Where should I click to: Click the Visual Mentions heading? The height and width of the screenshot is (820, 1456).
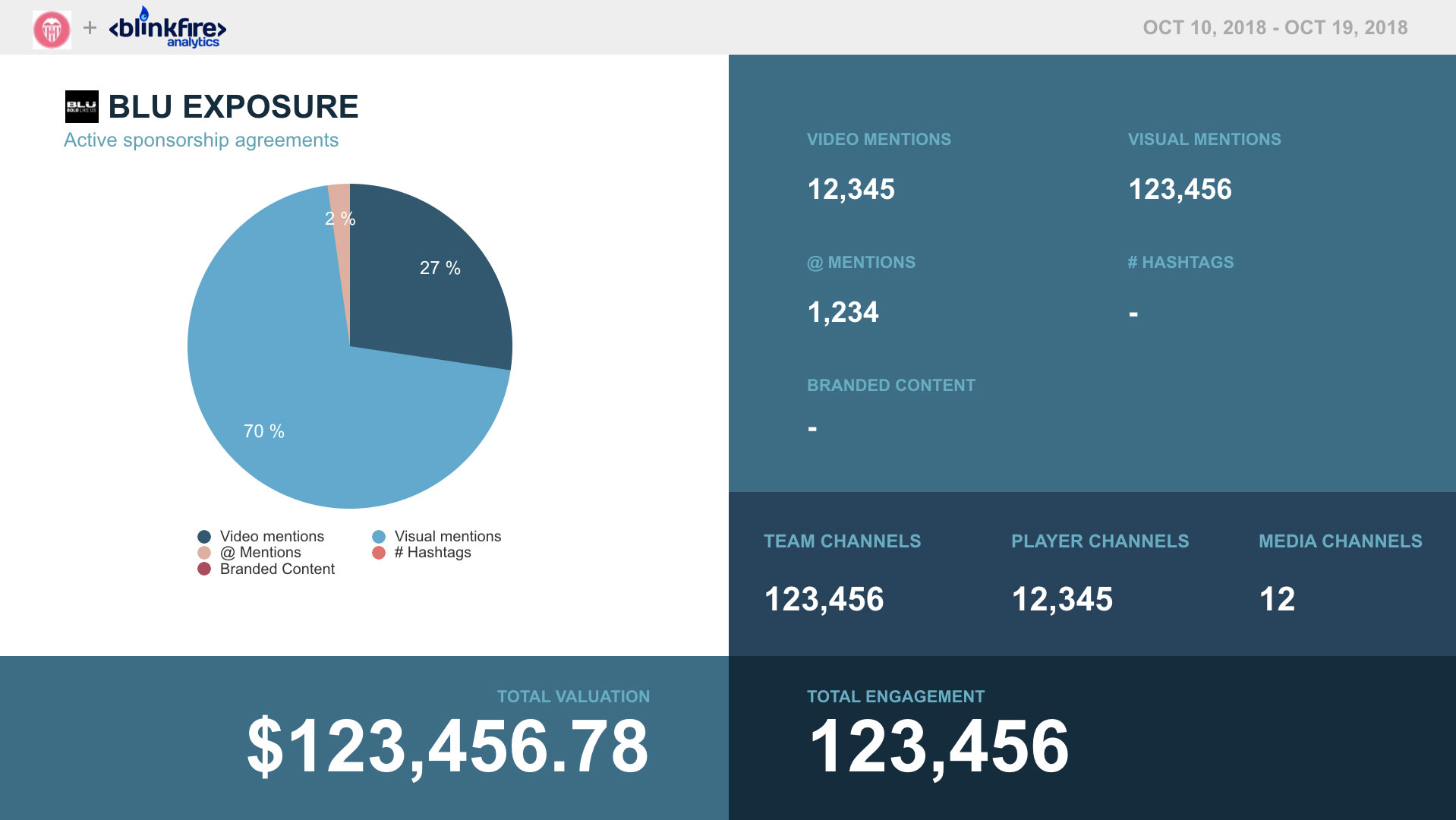pyautogui.click(x=1204, y=140)
